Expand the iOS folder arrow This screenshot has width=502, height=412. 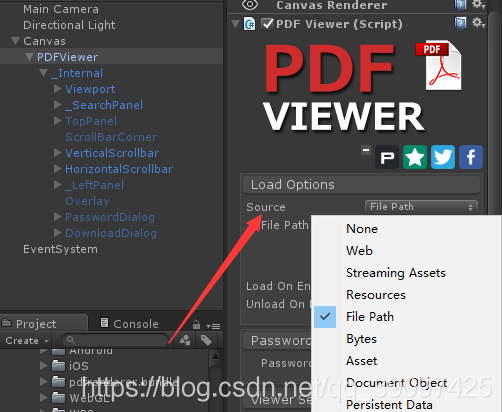[44, 365]
